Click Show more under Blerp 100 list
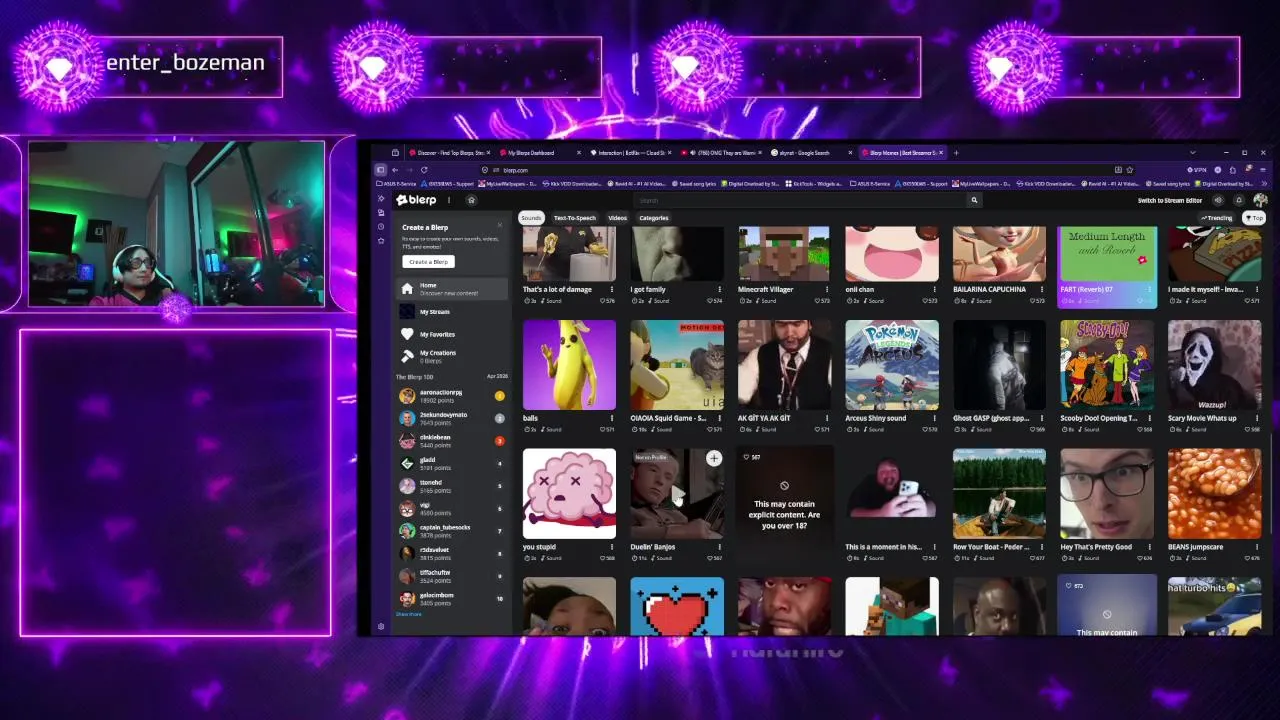Image resolution: width=1280 pixels, height=720 pixels. (408, 614)
